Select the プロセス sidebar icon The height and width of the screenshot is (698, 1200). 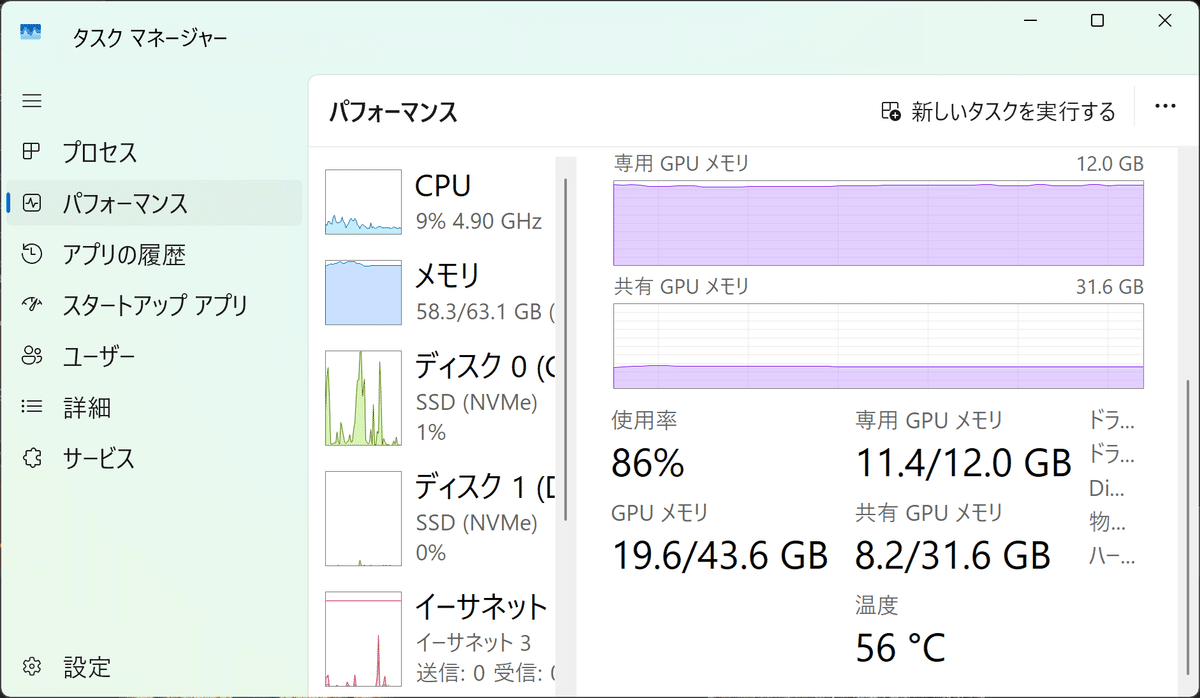point(30,152)
